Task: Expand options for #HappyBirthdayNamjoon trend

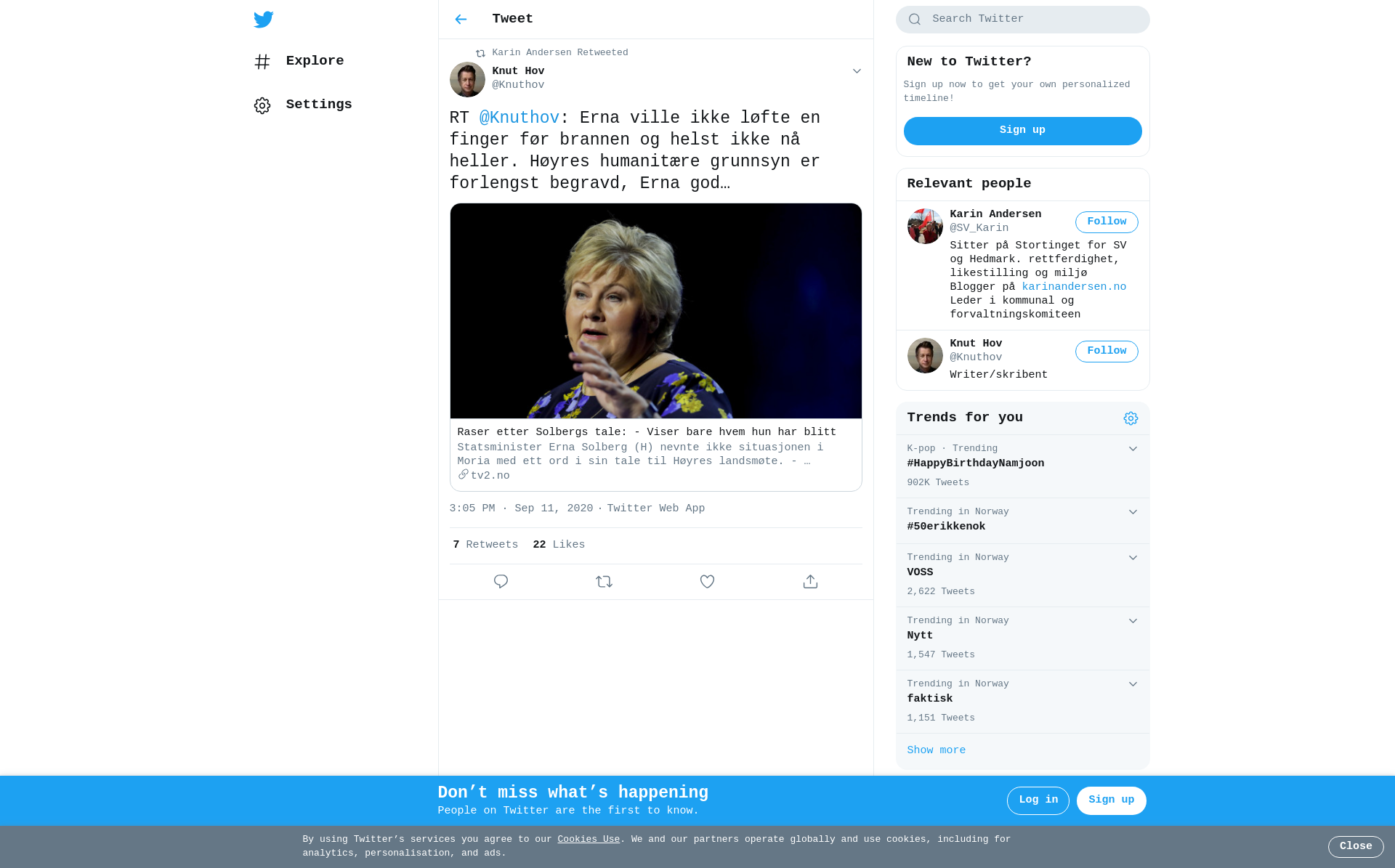Action: (x=1133, y=449)
